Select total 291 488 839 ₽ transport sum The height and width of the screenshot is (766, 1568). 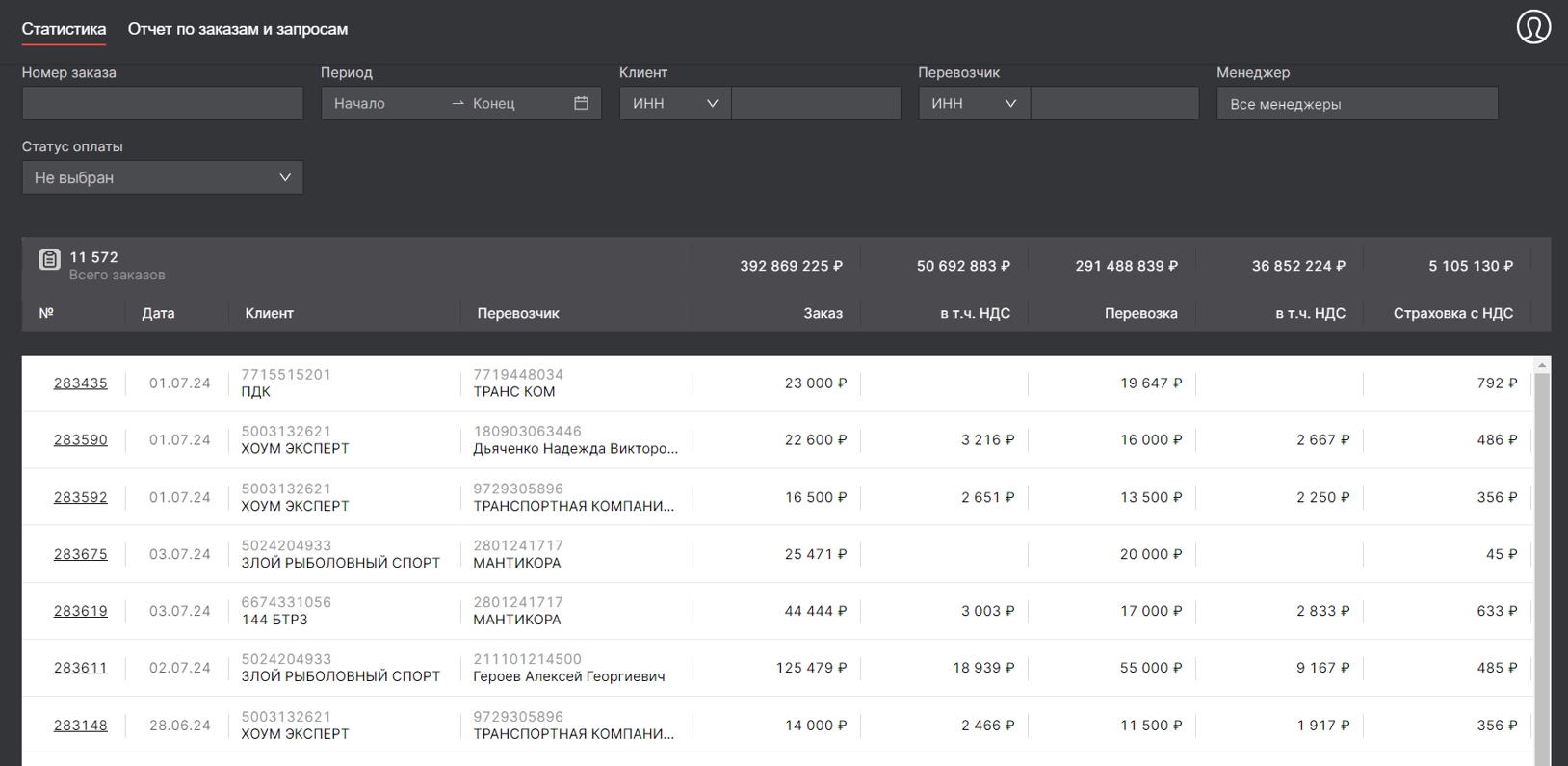tap(1126, 266)
